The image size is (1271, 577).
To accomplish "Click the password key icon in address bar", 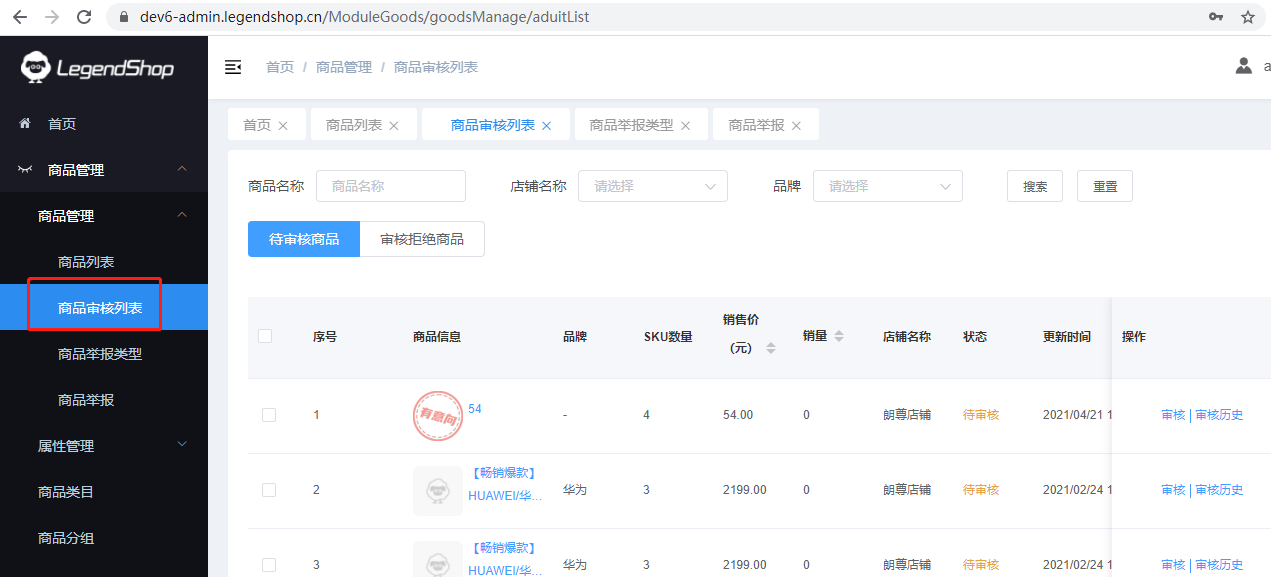I will 1216,17.
